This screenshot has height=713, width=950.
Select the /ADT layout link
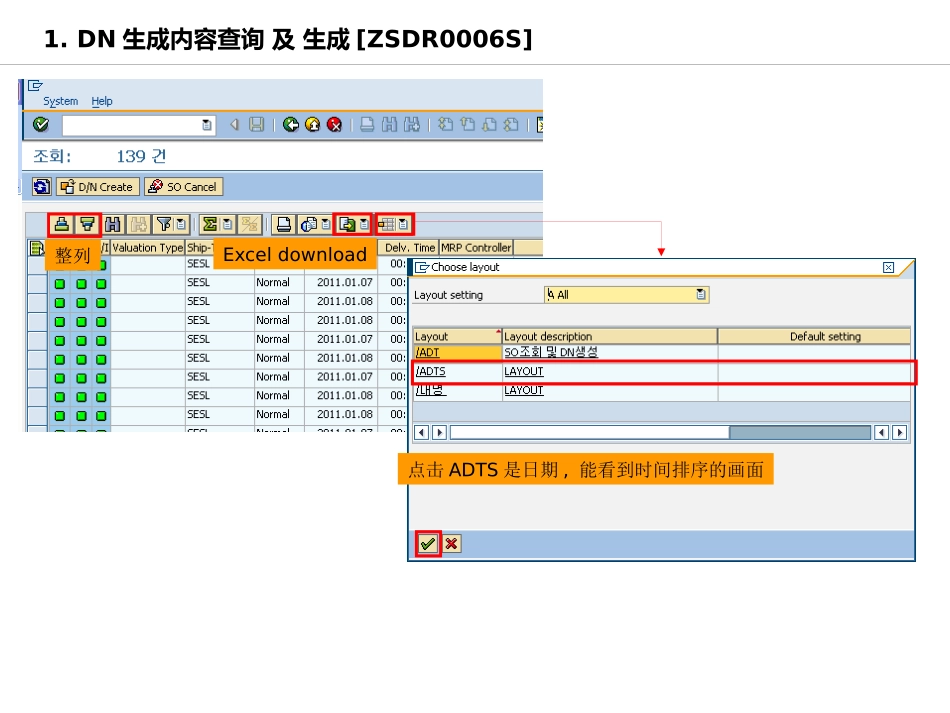(427, 353)
